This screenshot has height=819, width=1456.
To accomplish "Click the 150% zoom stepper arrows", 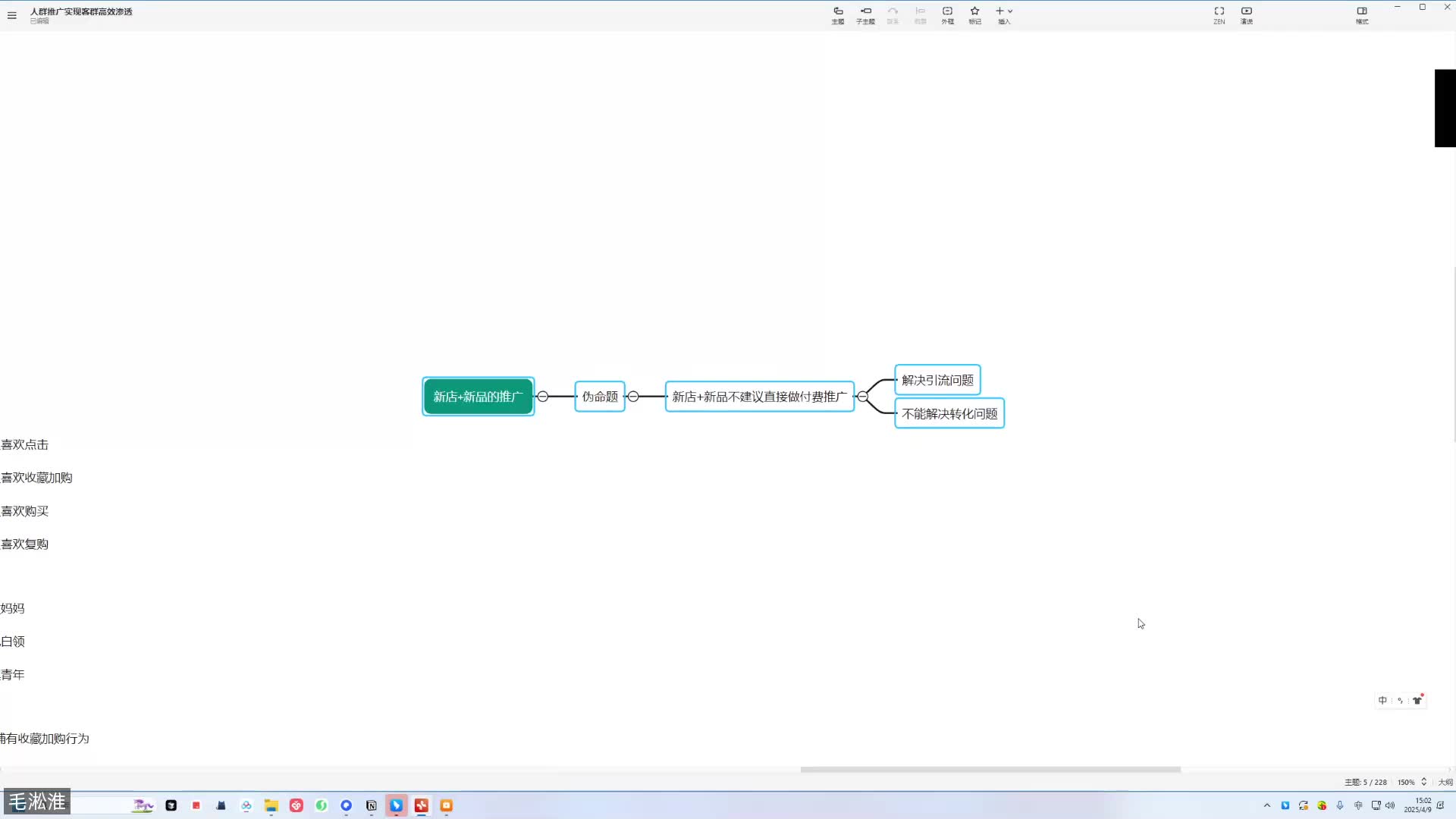I will [x=1423, y=782].
